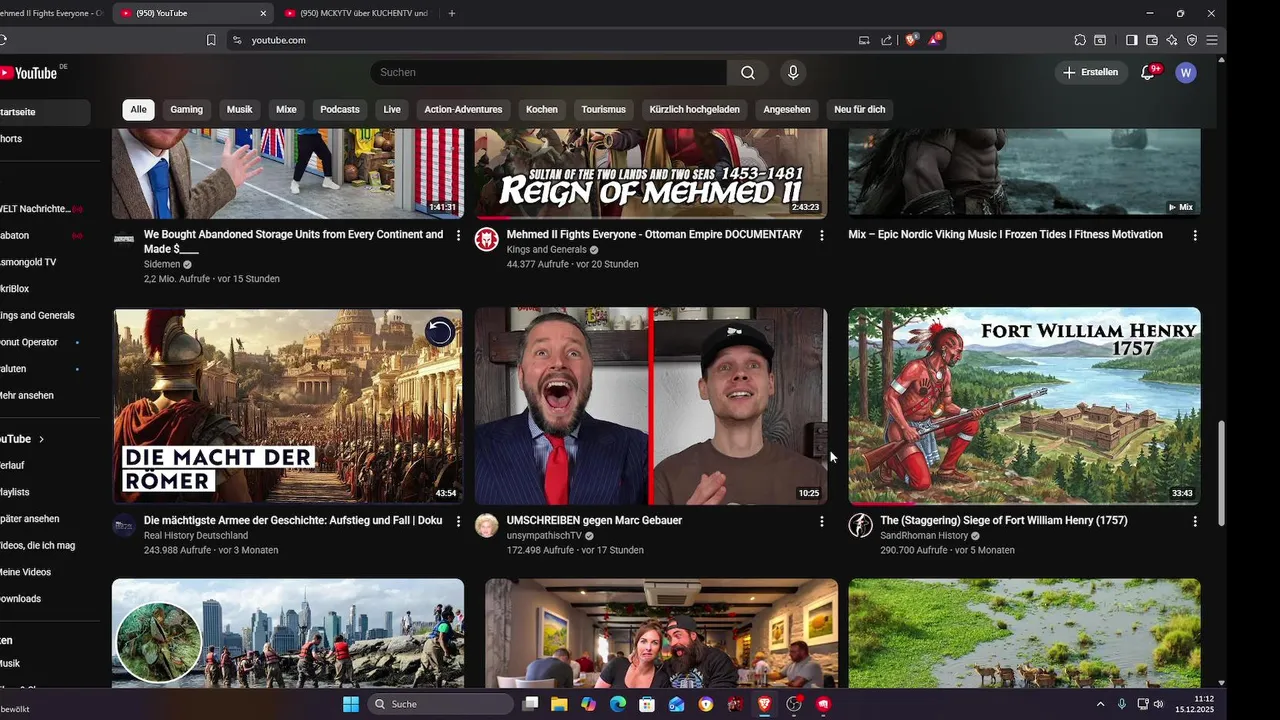Install app via address bar screen icon

tap(864, 40)
